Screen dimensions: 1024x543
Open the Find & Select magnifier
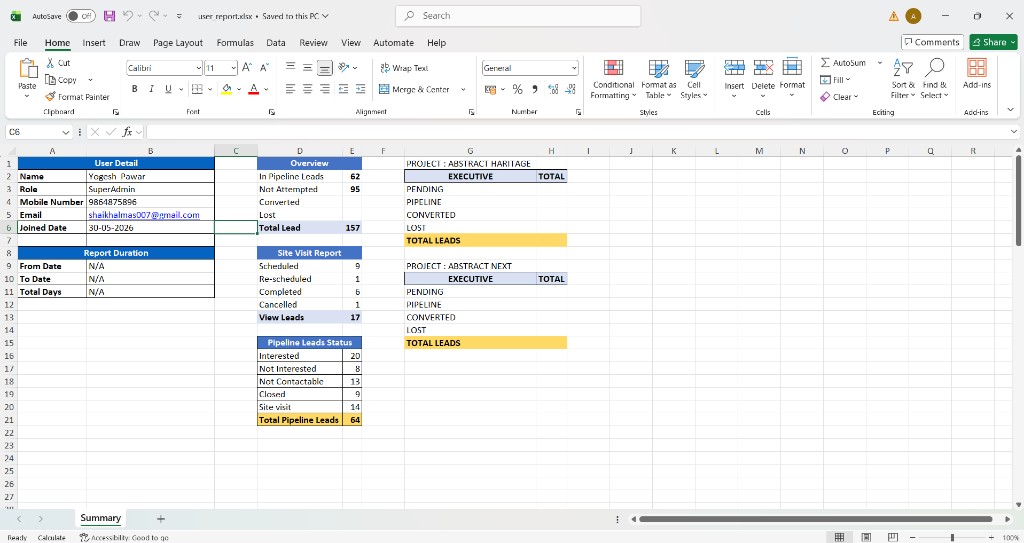[934, 78]
